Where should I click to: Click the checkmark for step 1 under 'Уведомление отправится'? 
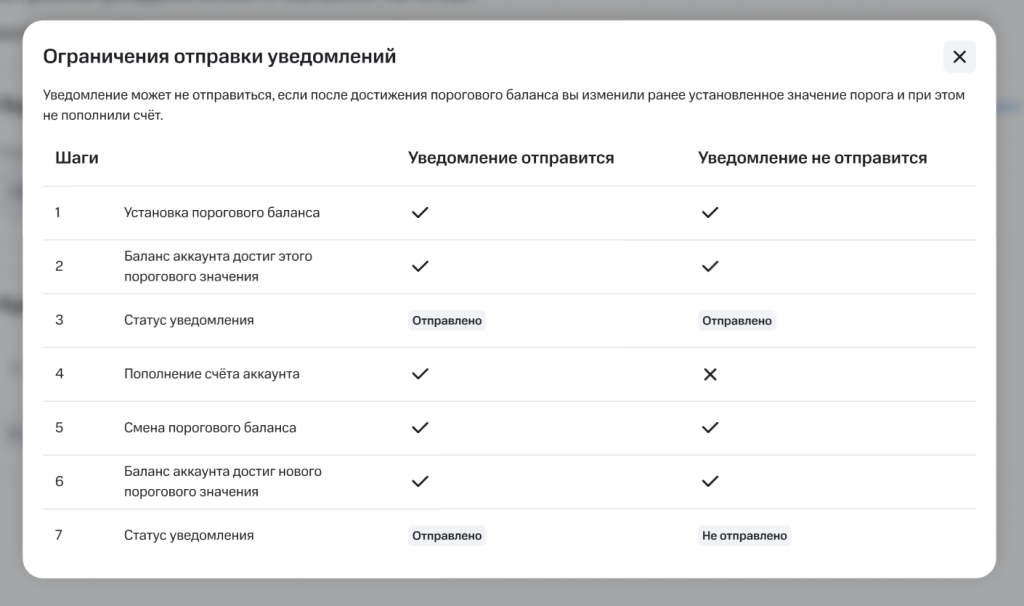(420, 212)
